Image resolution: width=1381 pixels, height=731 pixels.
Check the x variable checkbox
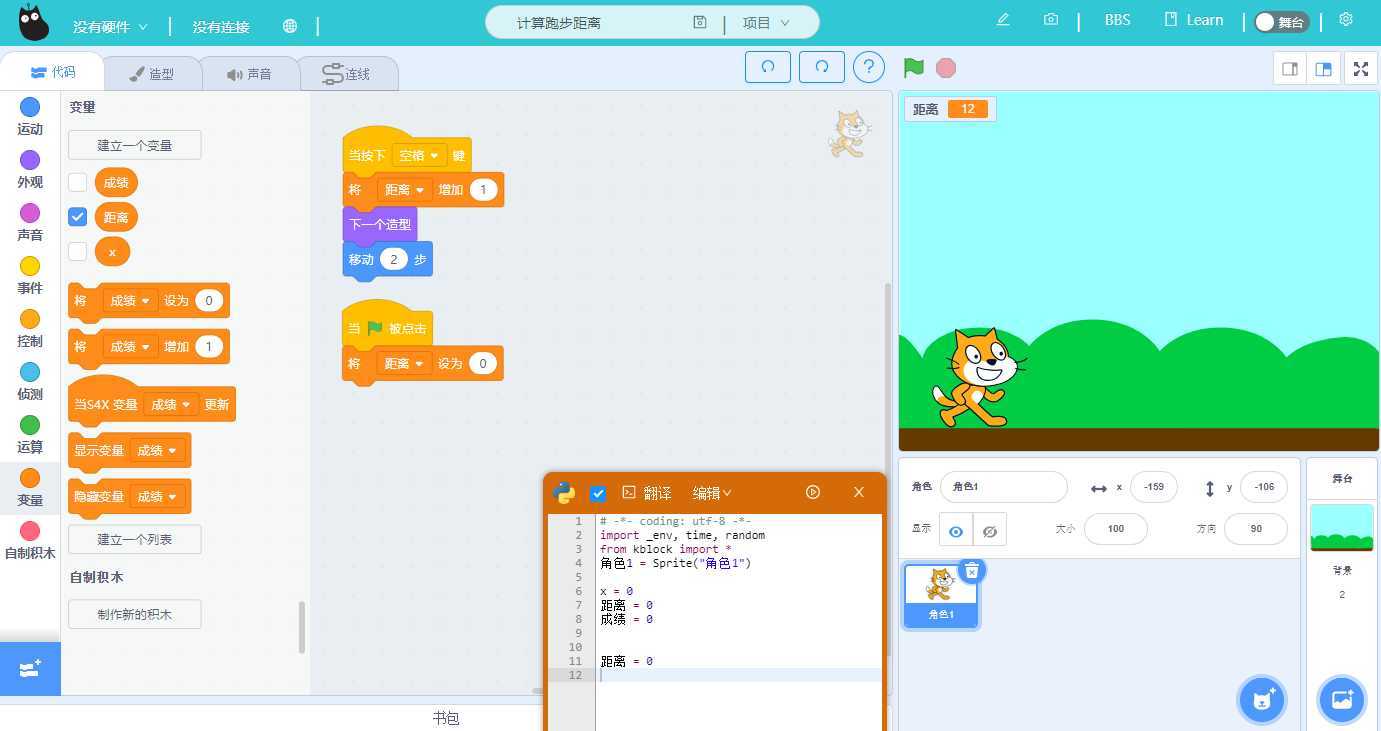[x=77, y=252]
